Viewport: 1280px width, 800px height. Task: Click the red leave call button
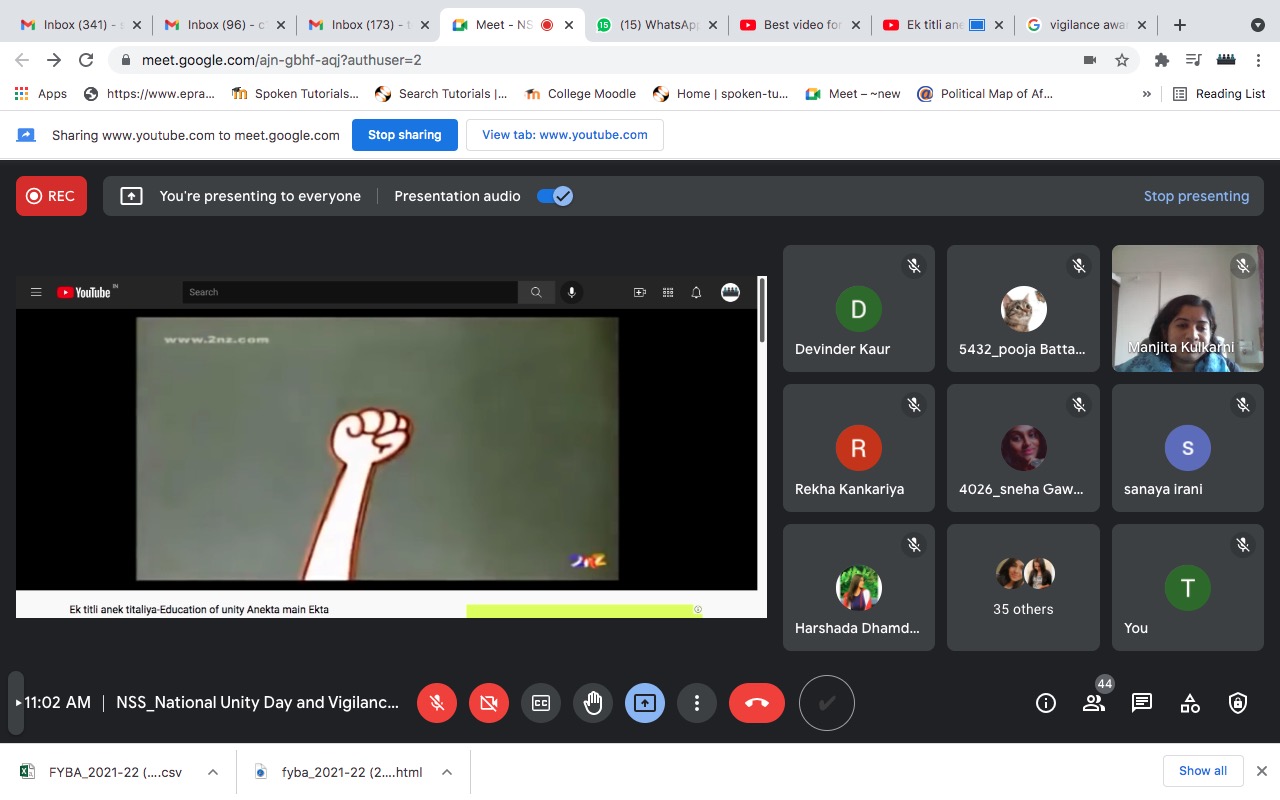(757, 703)
